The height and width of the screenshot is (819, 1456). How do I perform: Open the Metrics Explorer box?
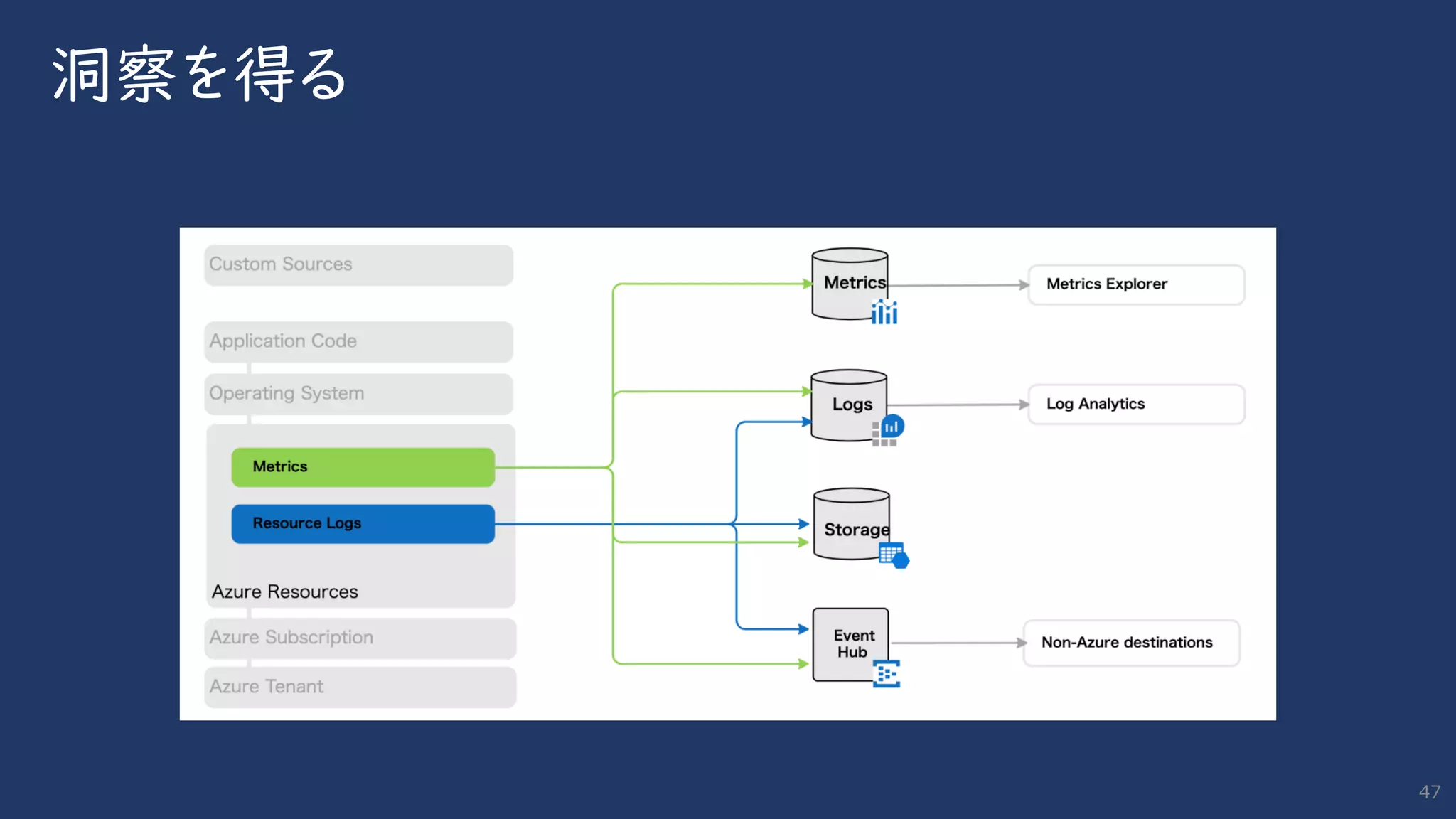1135,284
